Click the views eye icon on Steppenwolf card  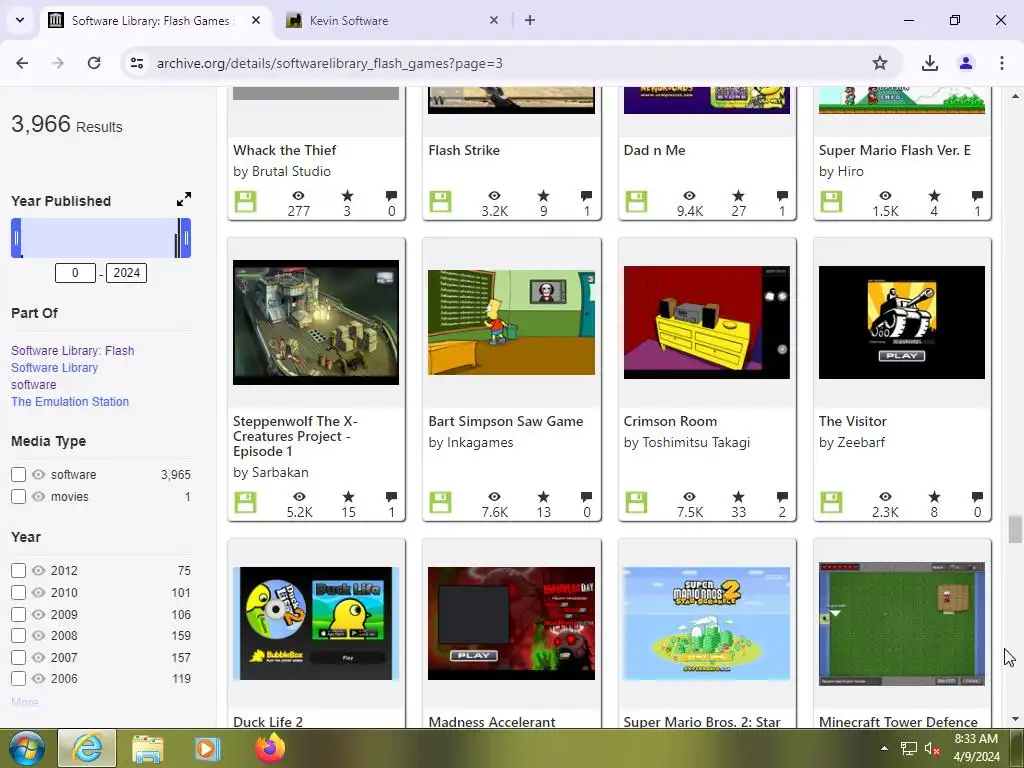click(299, 497)
